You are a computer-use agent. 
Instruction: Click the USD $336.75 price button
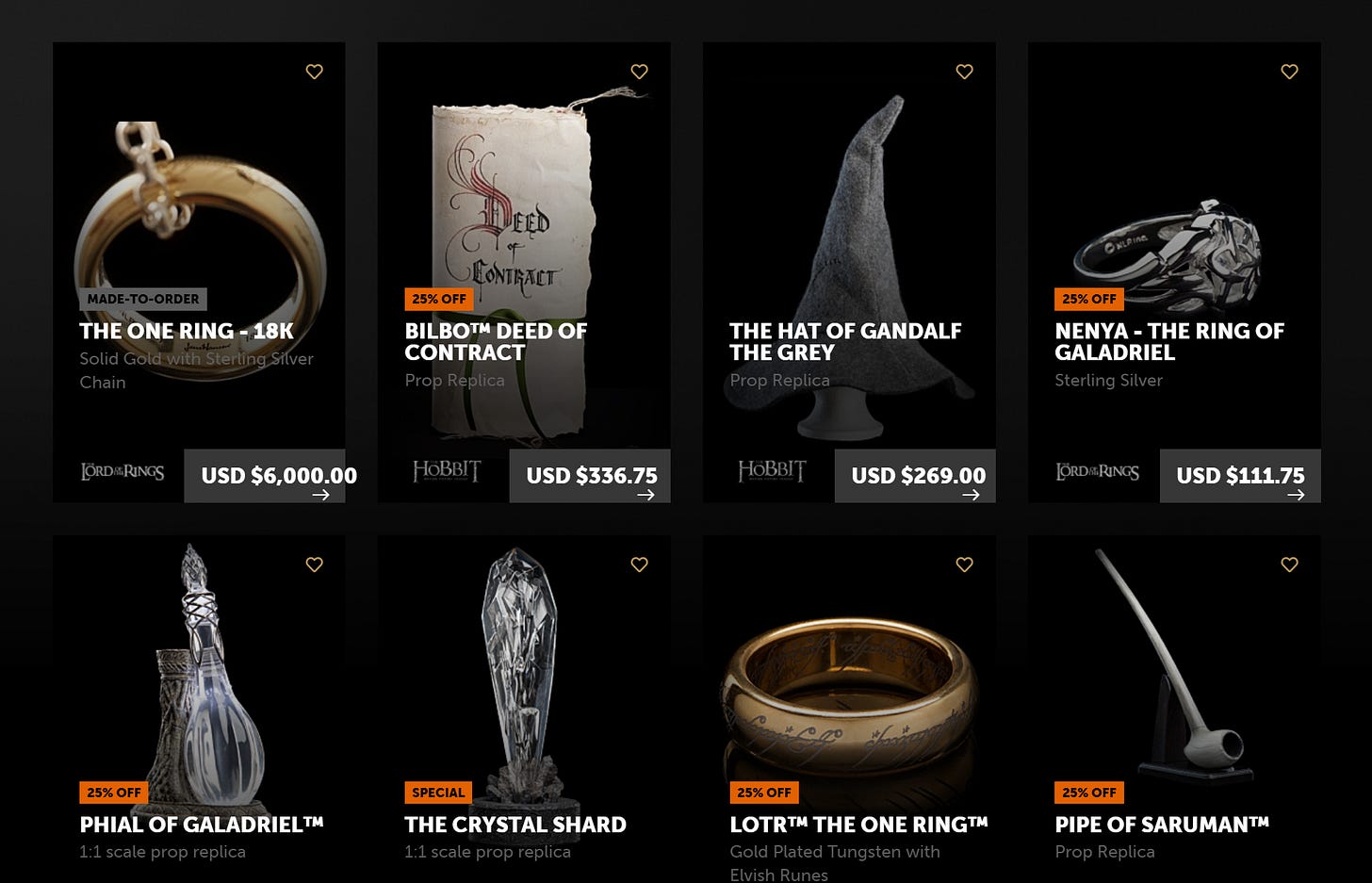590,476
